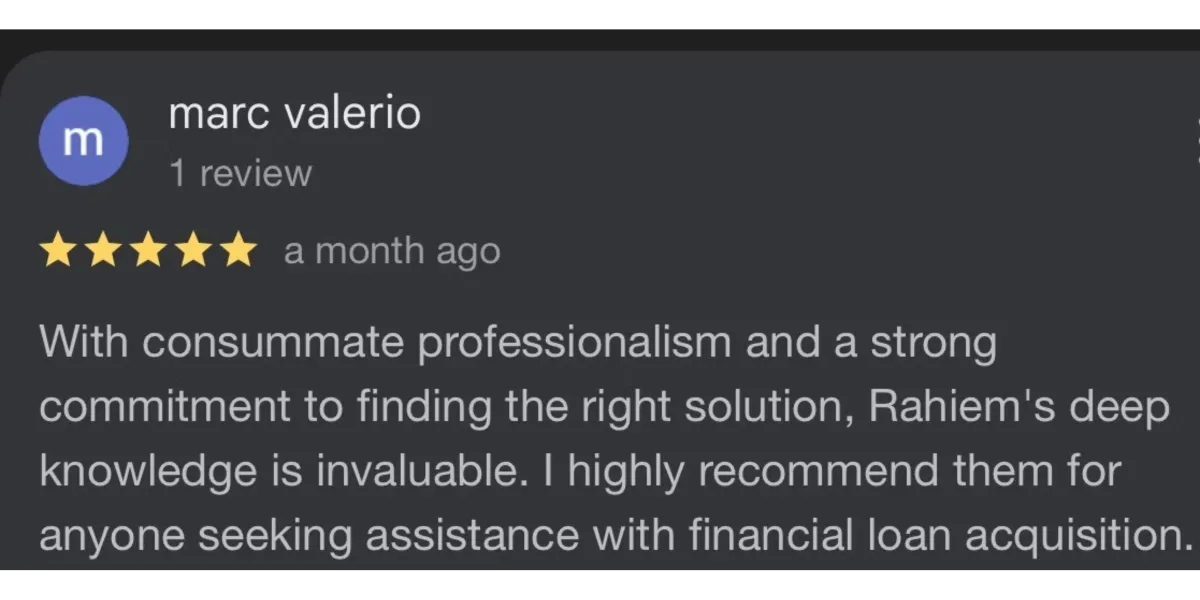The image size is (1200, 600).
Task: Click the fourth yellow rating star
Action: pyautogui.click(x=193, y=251)
